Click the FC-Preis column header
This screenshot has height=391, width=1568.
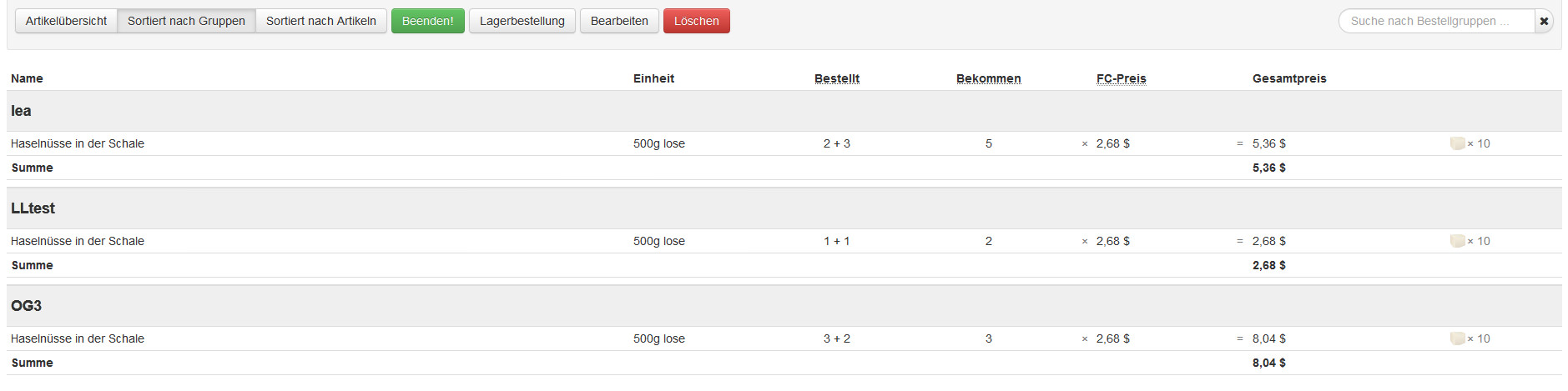(1121, 78)
